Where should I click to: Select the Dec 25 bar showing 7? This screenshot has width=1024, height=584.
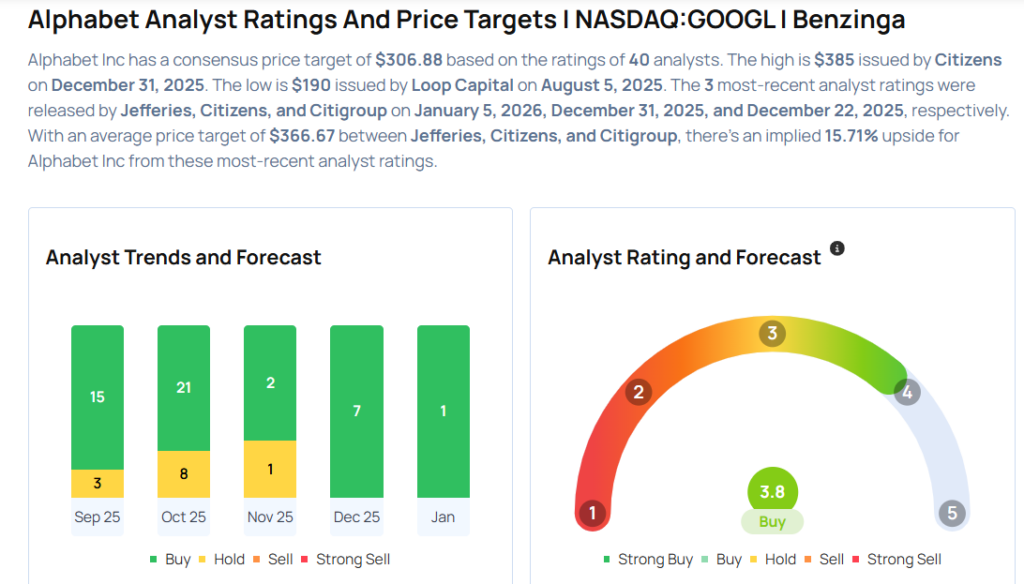click(x=357, y=411)
